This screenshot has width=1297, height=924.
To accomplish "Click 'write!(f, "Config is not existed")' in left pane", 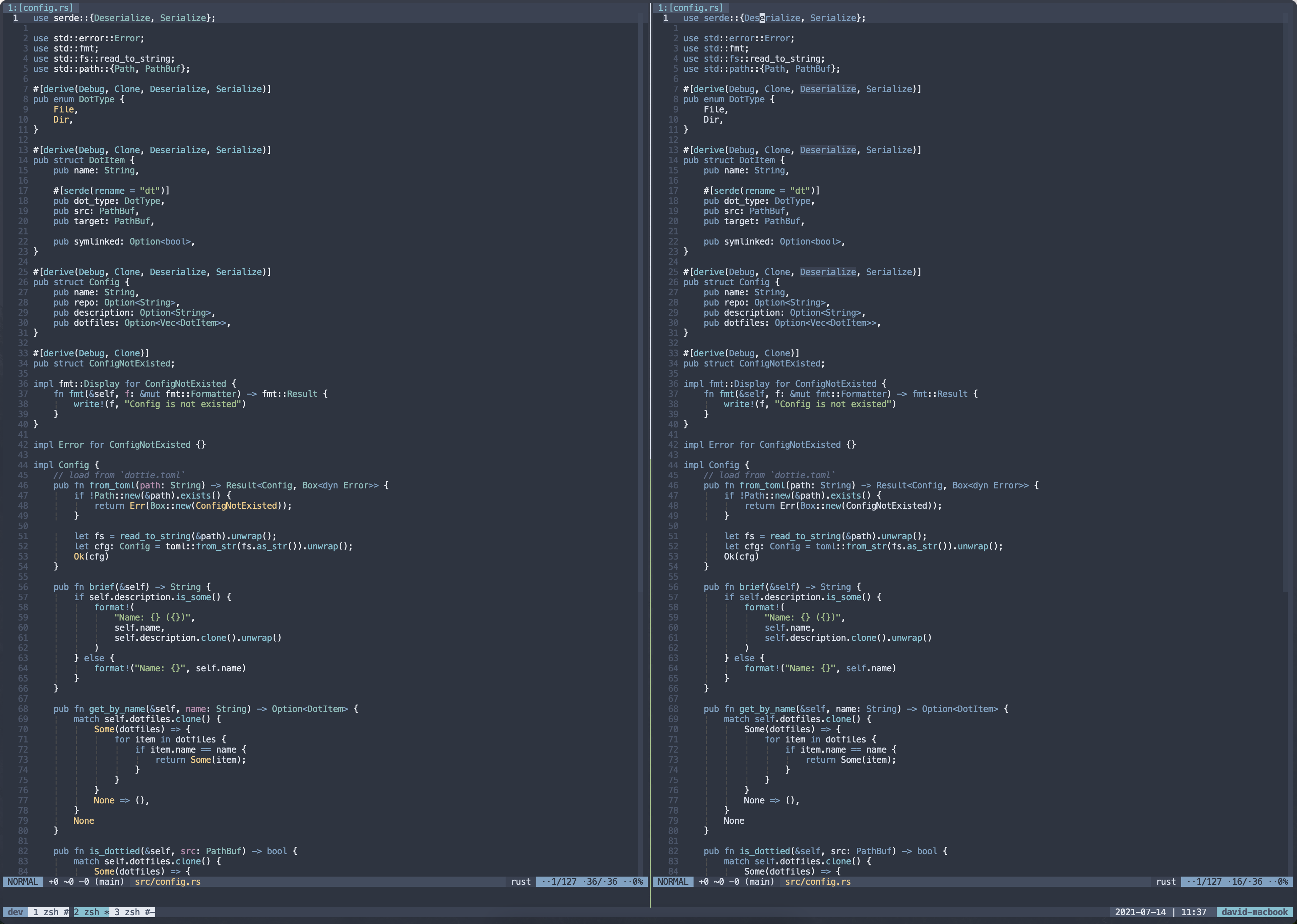I will pos(160,404).
